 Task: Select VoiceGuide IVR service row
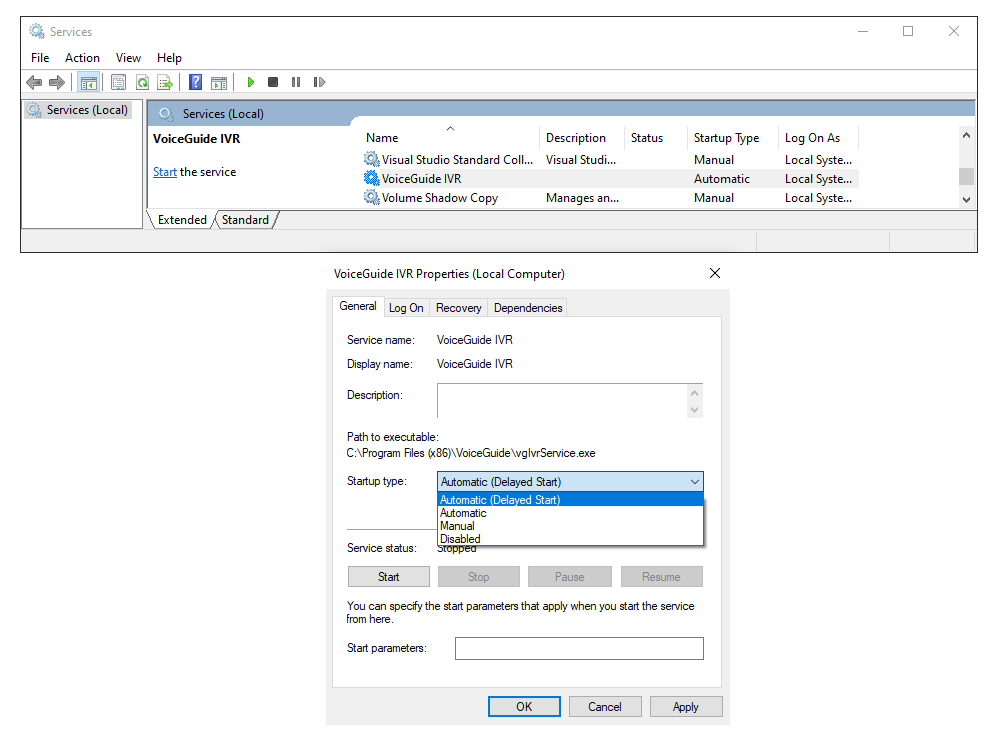click(610, 178)
